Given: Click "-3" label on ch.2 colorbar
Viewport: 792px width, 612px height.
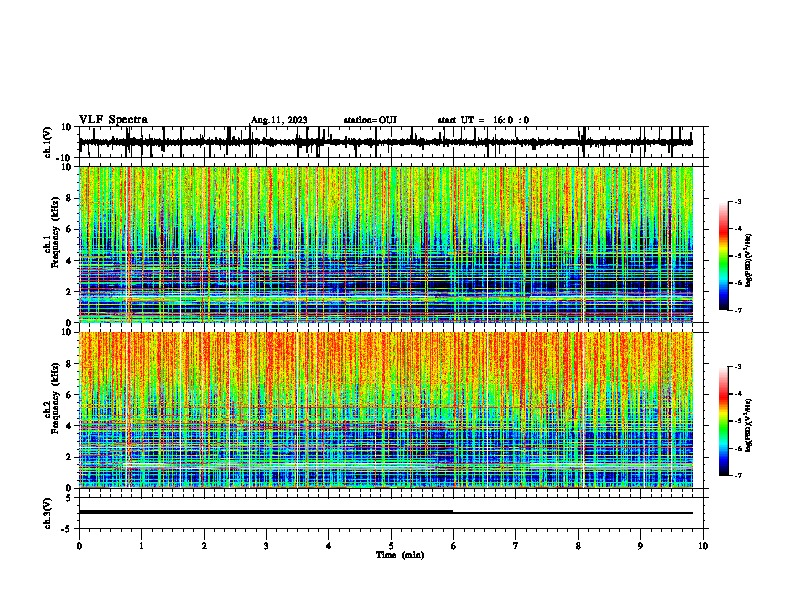Looking at the screenshot, I should 737,367.
